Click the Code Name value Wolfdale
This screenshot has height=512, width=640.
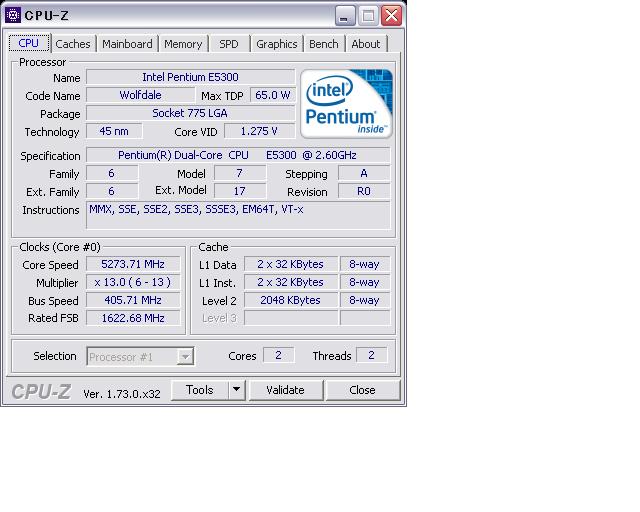140,95
